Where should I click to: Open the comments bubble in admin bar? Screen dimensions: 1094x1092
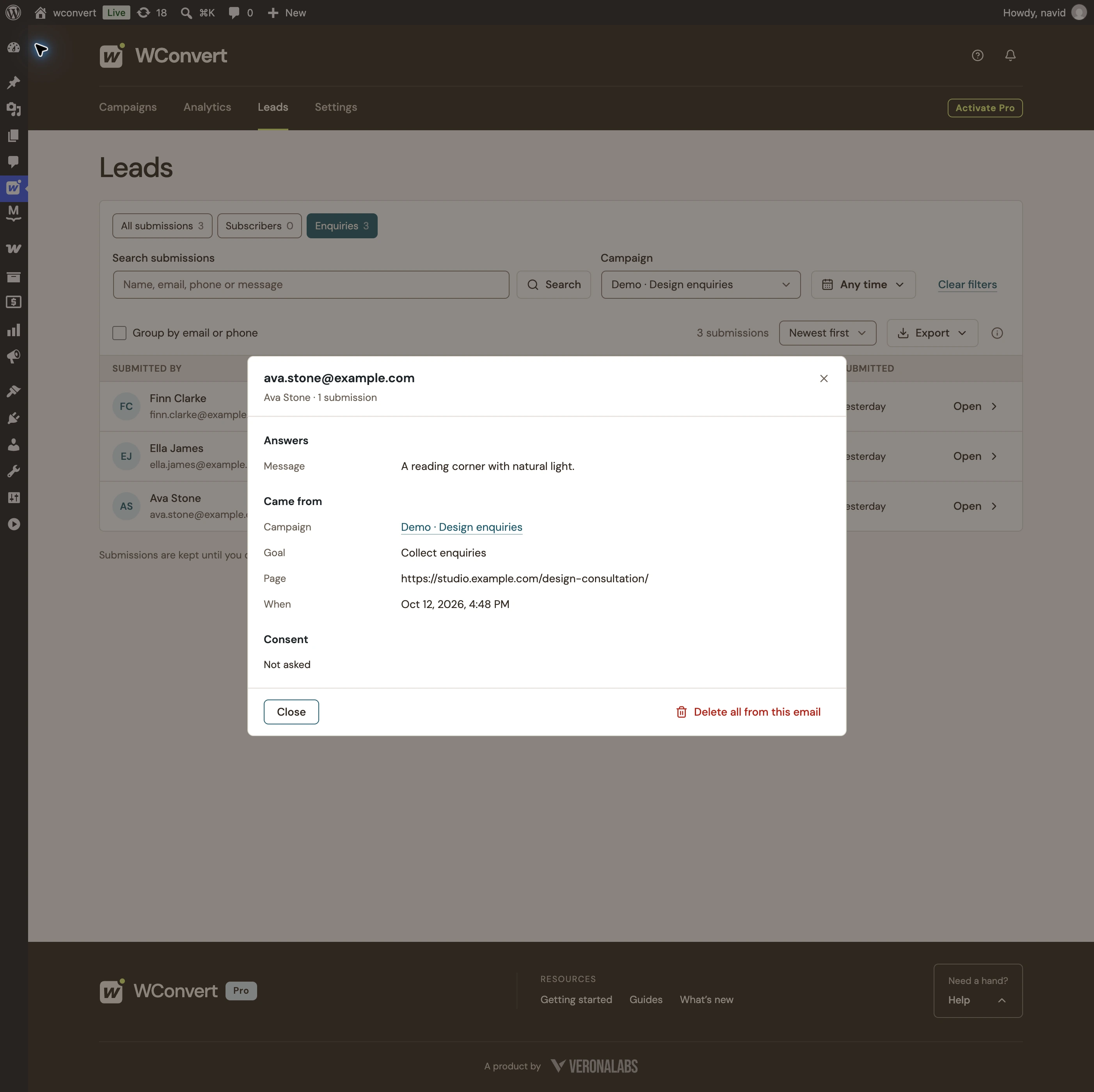coord(234,12)
